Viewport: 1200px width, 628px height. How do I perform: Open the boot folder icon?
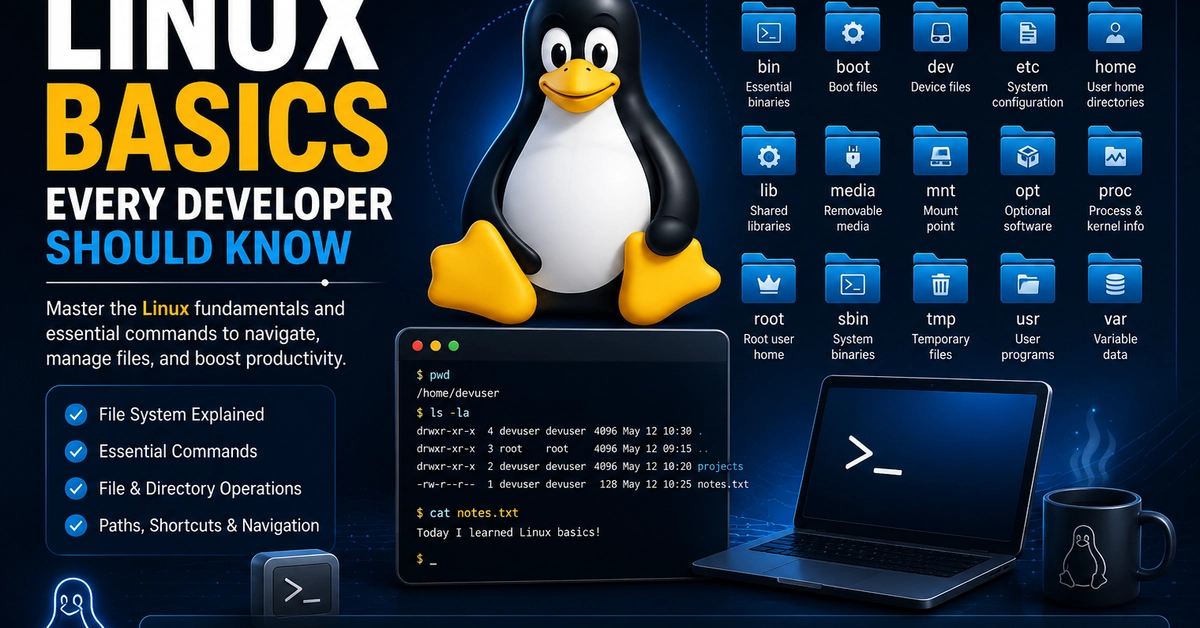click(853, 27)
